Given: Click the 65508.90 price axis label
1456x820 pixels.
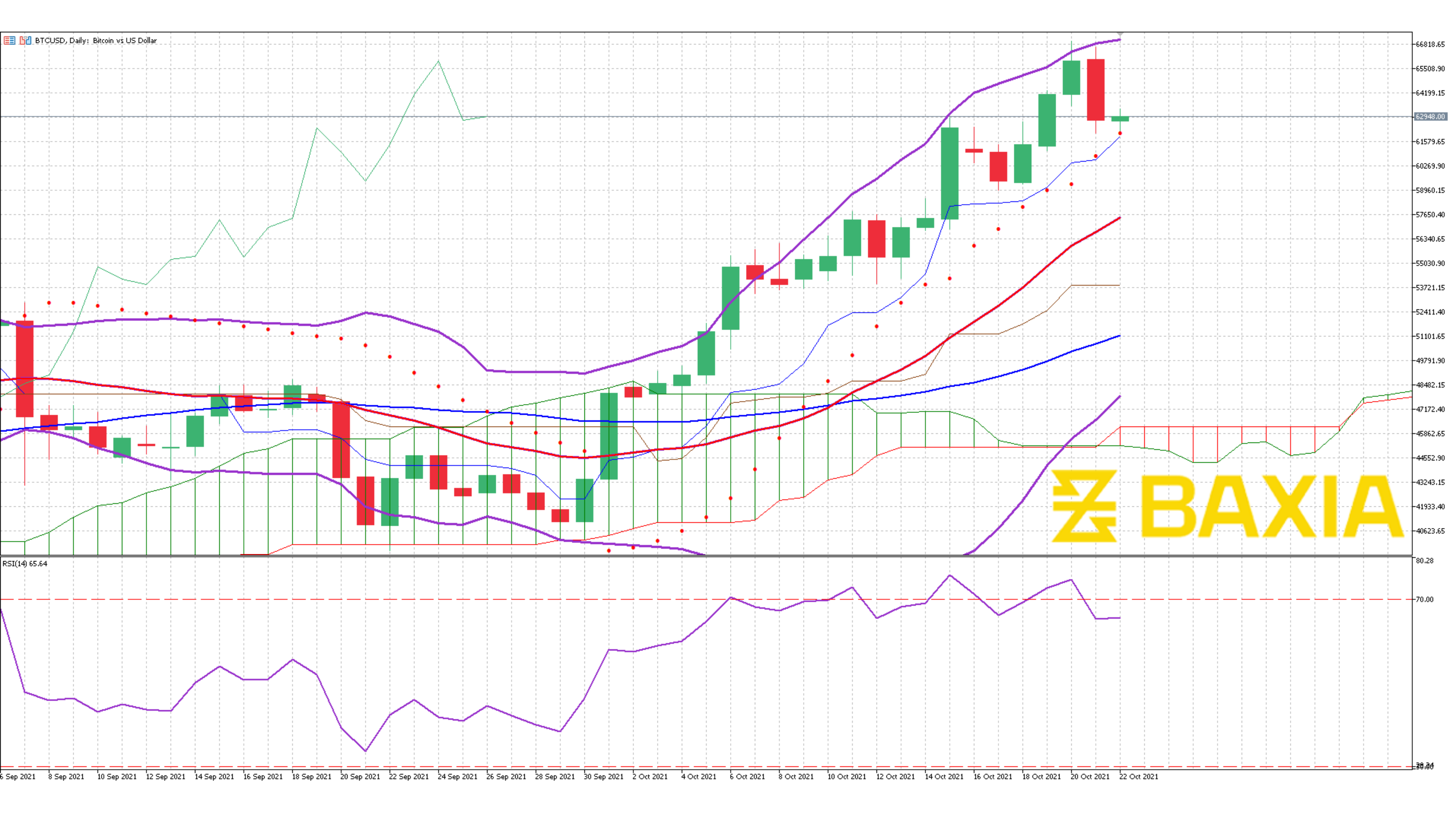Looking at the screenshot, I should point(1430,68).
